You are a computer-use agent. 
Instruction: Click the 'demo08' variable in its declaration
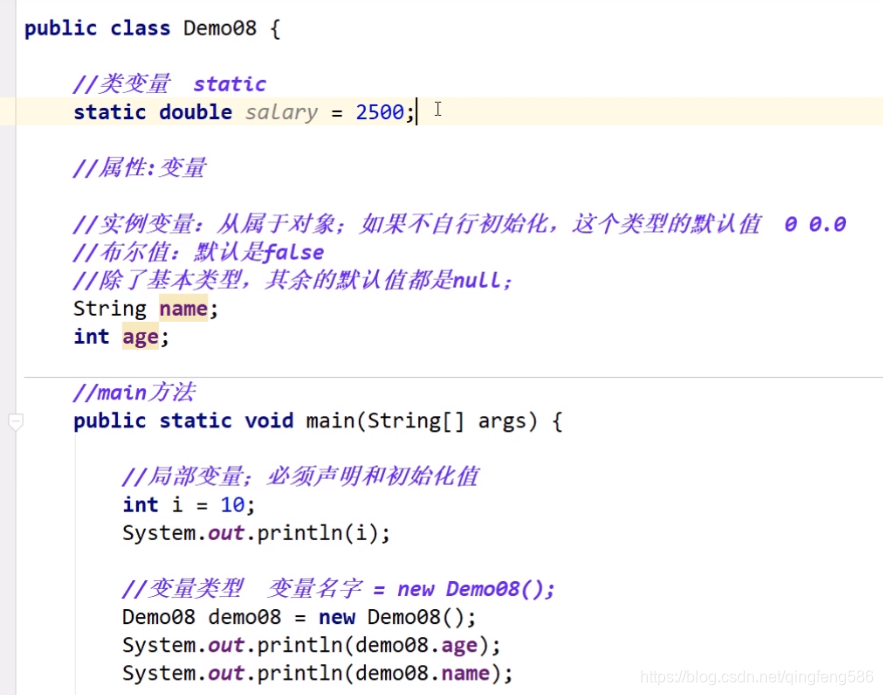pos(244,617)
